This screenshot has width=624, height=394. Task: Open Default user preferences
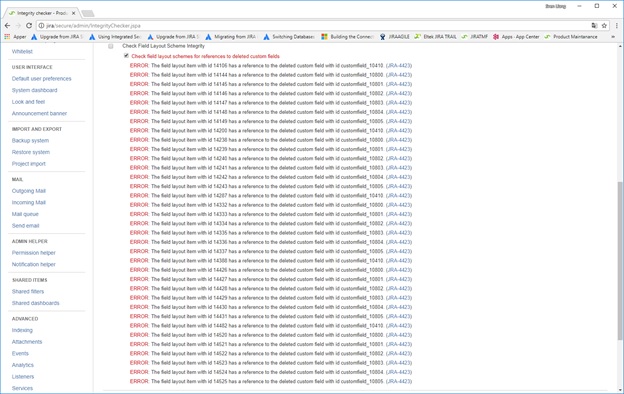(x=41, y=78)
